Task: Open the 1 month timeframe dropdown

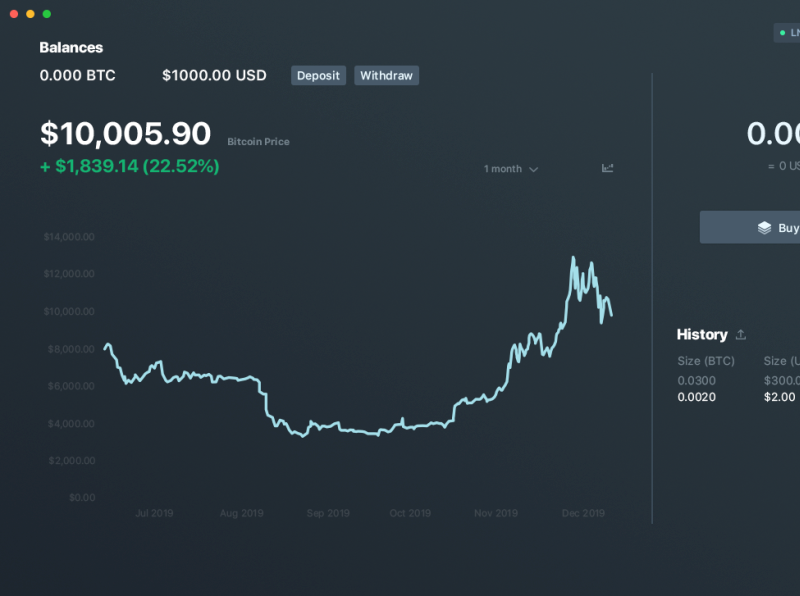Action: [x=503, y=169]
